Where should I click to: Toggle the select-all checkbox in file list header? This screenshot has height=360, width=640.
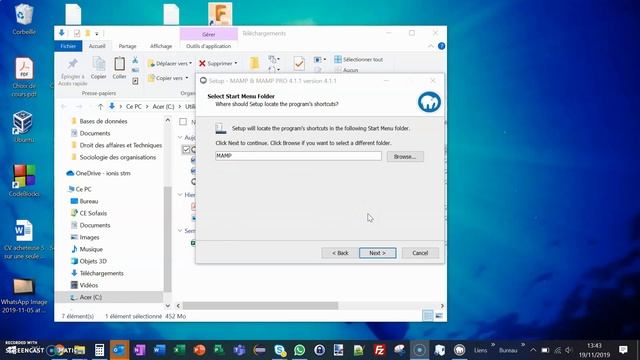(183, 122)
